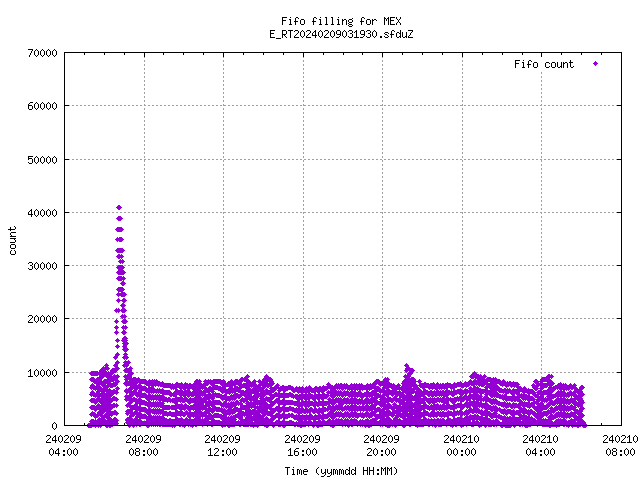This screenshot has width=640, height=480.
Task: Click the x-axis tick label 240210 00:00
Action: (x=462, y=446)
